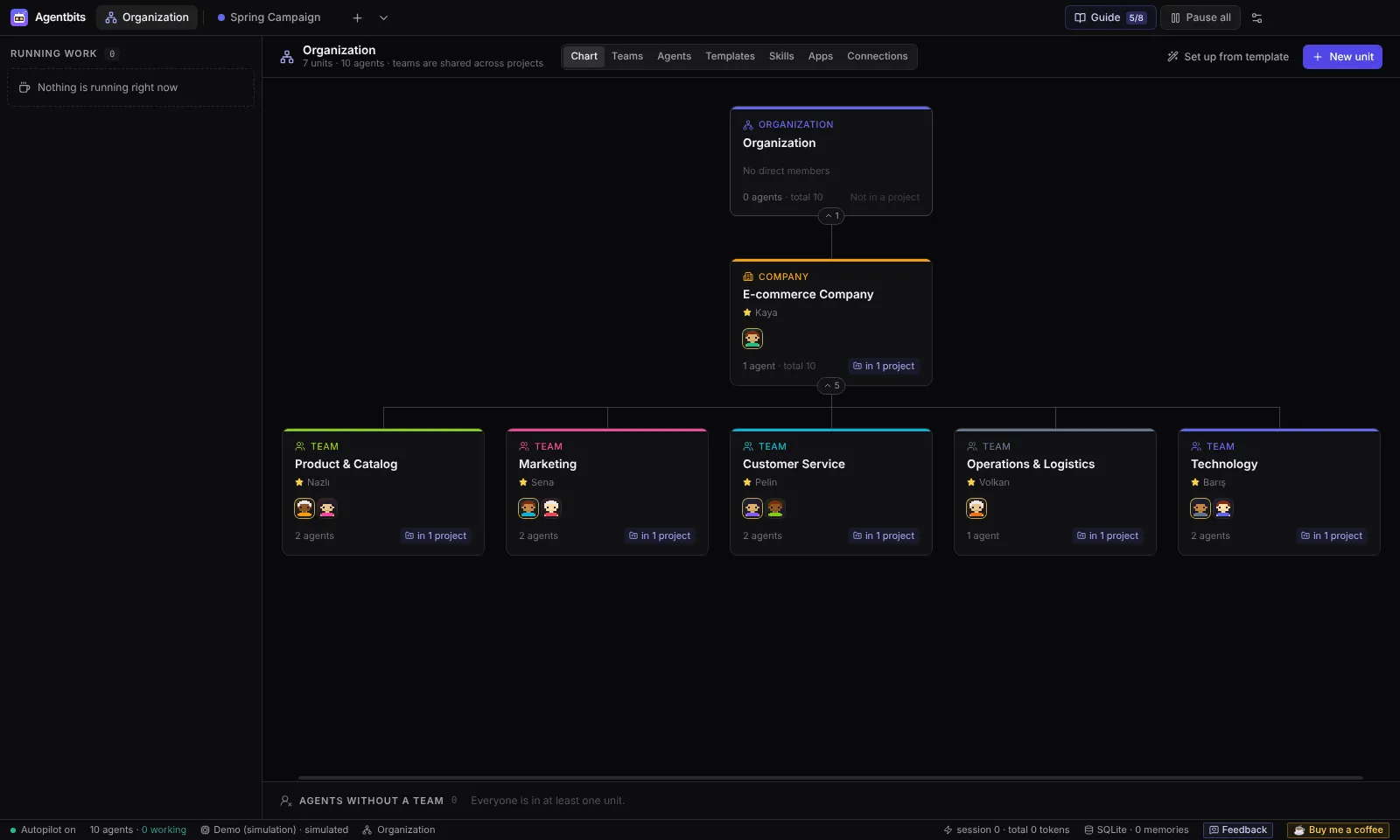Click Kaya's avatar in E-commerce Company card
This screenshot has width=1400, height=840.
click(x=752, y=339)
